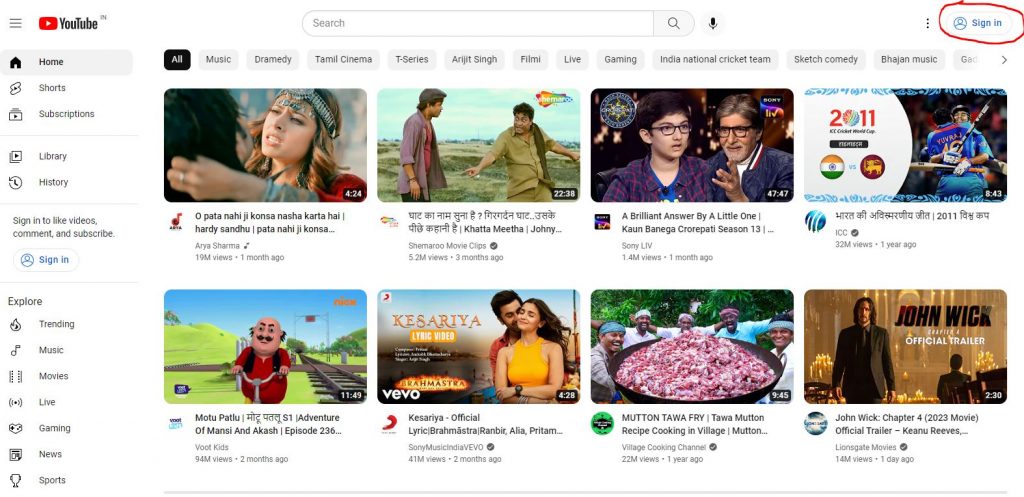Select the Live filter chip
1024x497 pixels.
[x=572, y=59]
